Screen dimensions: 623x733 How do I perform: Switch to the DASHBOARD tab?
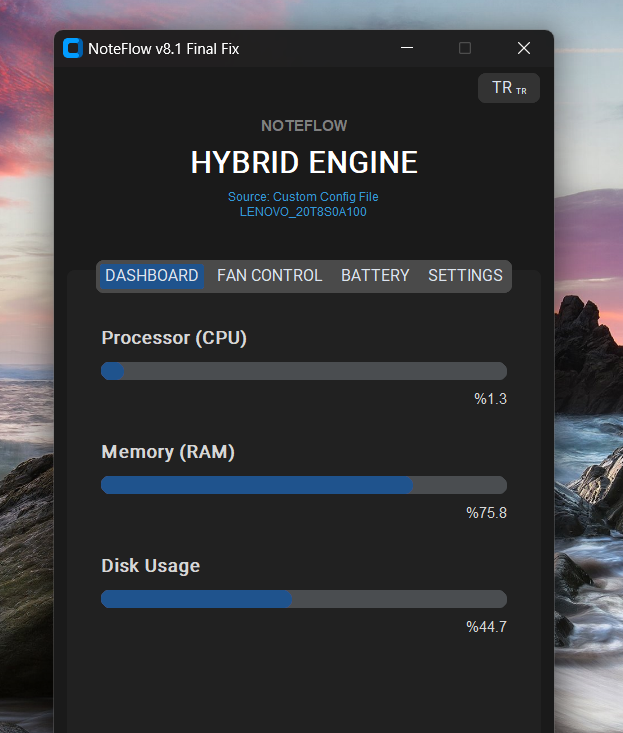(x=152, y=275)
